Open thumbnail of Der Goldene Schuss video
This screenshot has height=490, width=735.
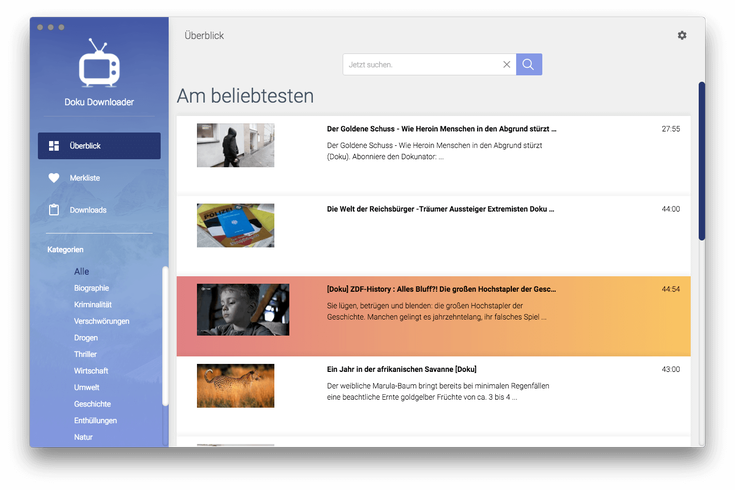point(235,145)
